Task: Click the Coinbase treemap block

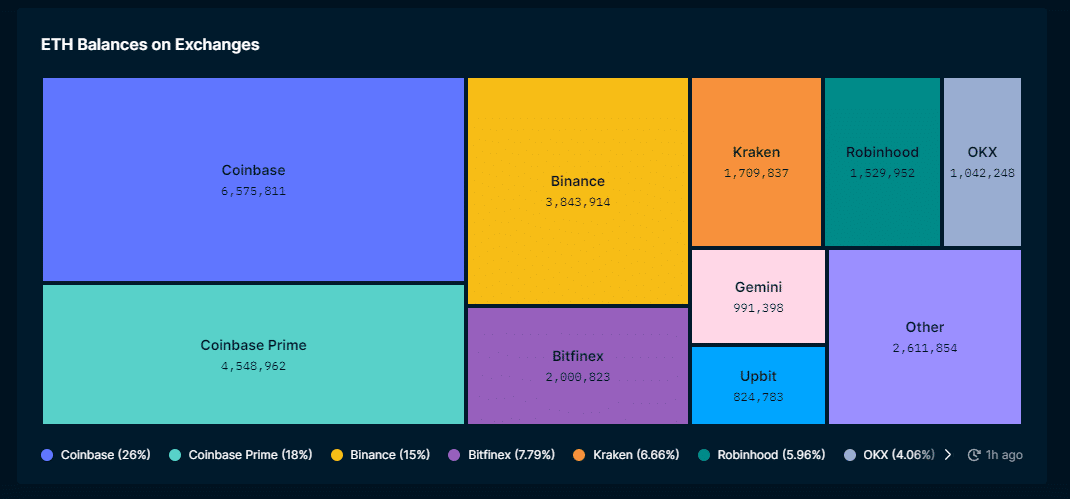Action: [x=253, y=179]
